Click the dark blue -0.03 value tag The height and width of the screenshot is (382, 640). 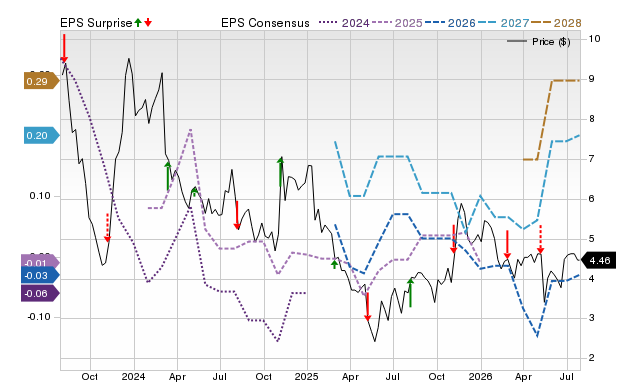(x=40, y=275)
